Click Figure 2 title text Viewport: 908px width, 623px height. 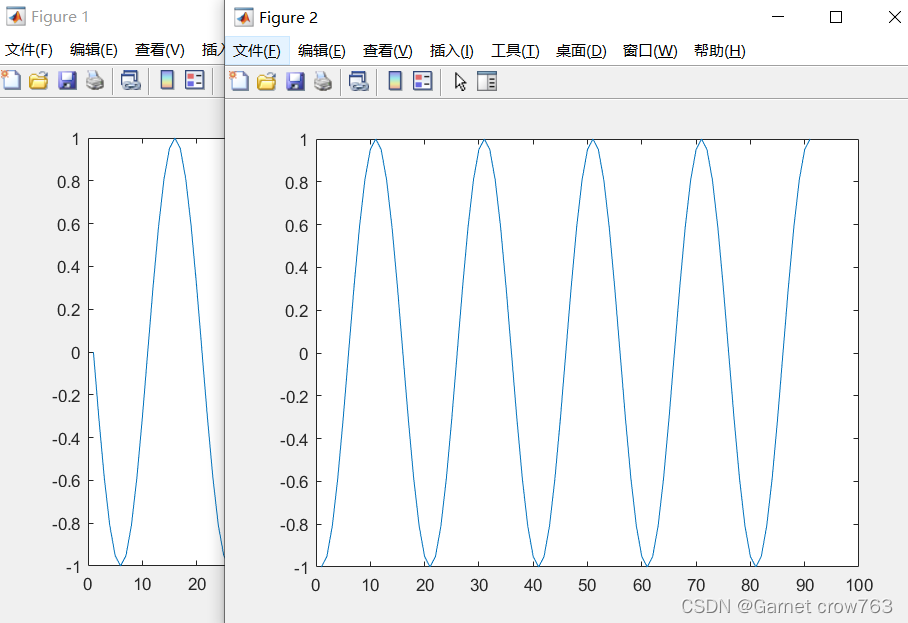coord(288,18)
